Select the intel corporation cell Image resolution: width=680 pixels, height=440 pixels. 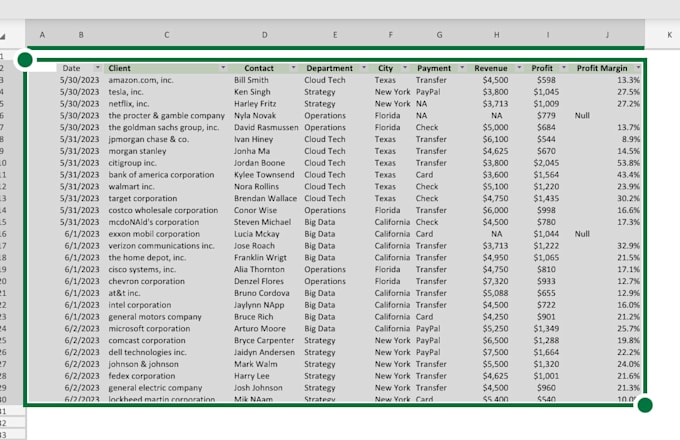tap(140, 305)
